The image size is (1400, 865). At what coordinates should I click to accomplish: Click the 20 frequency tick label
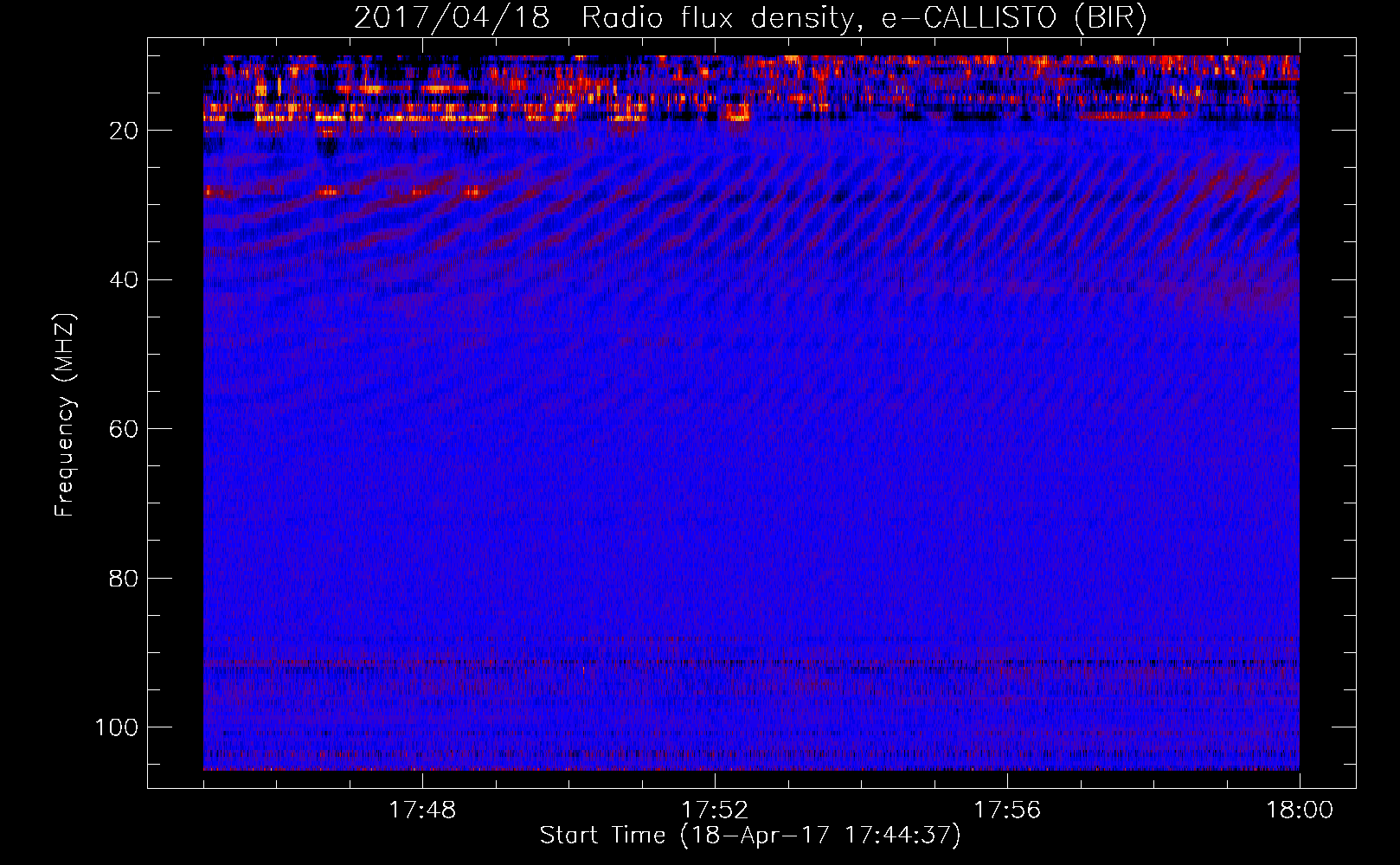pos(124,131)
